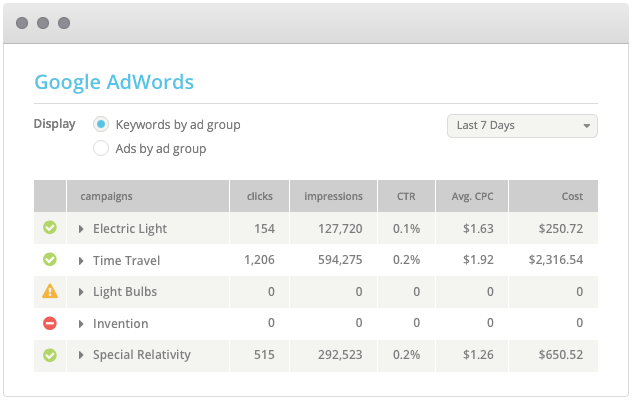This screenshot has width=632, height=400.
Task: Click the Electric Light campaign name
Action: [130, 229]
